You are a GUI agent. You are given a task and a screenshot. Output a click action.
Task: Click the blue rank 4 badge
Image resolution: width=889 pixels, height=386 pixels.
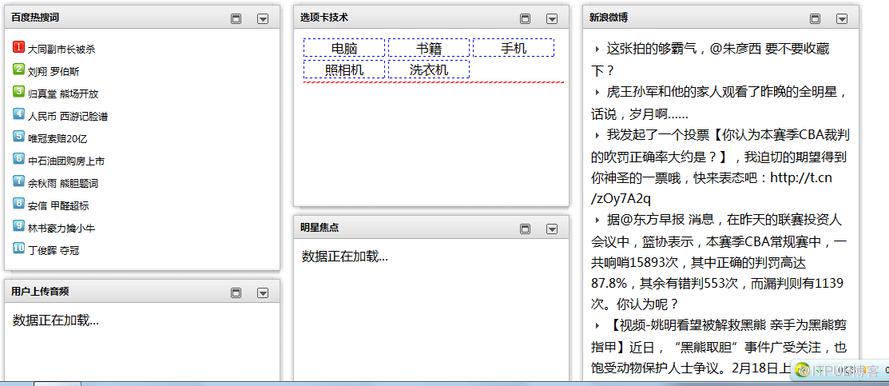click(x=19, y=114)
